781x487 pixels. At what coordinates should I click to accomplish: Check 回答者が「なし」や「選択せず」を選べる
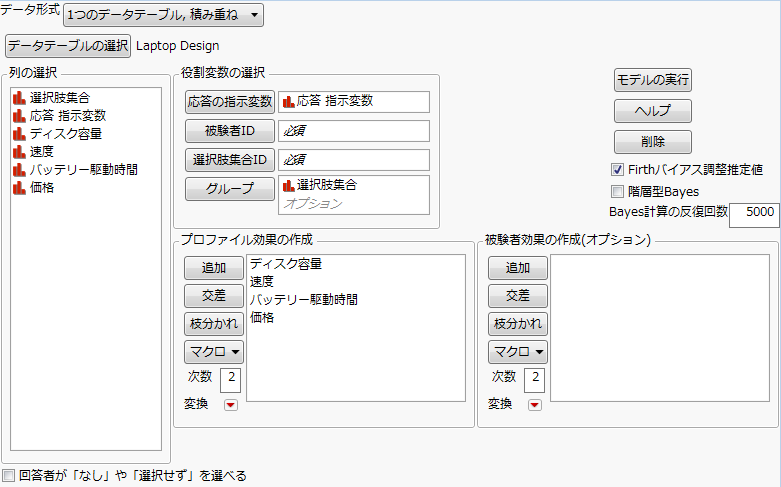(x=8, y=476)
